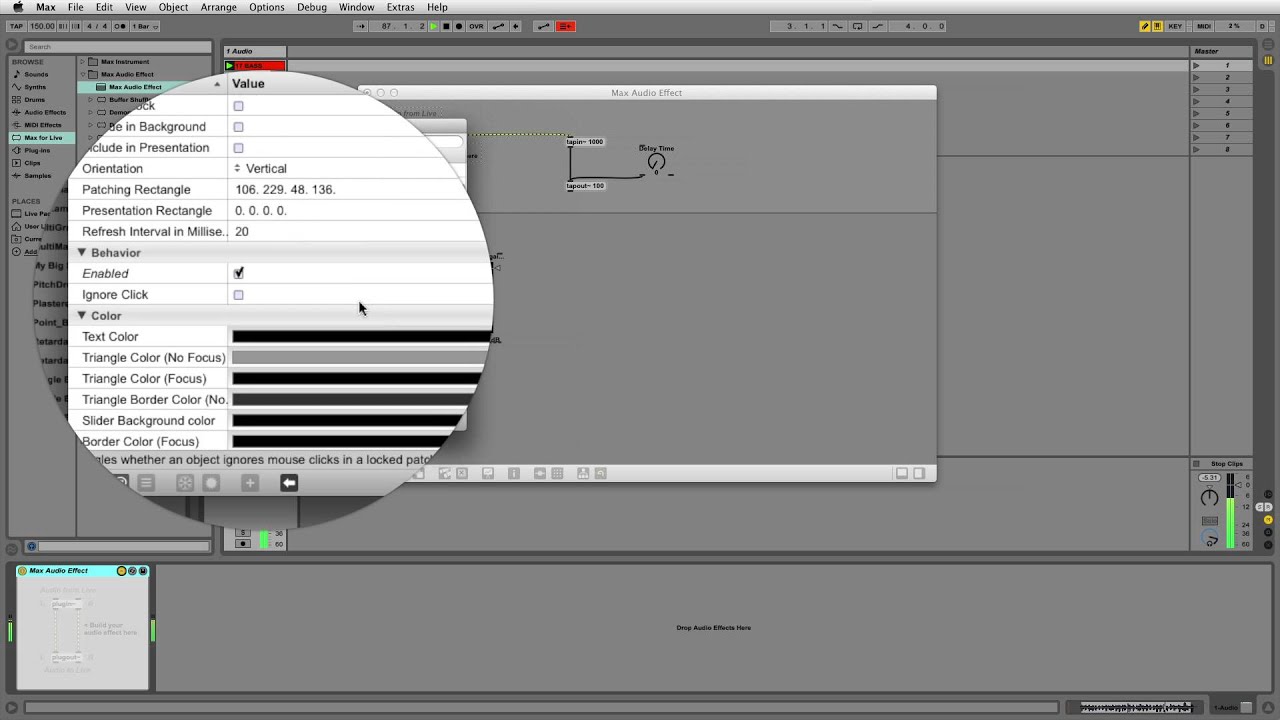Collapse the Color section in inspector

82,316
